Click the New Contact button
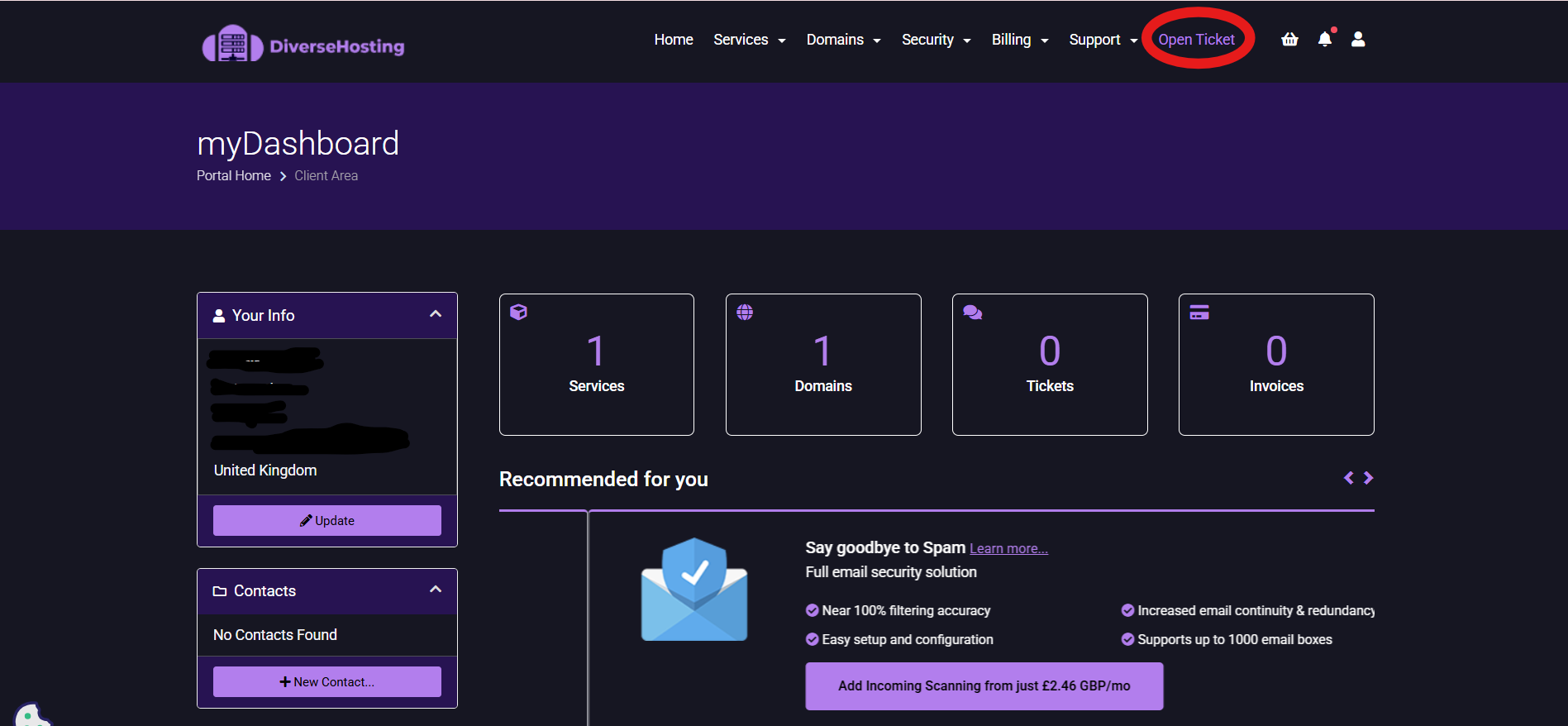This screenshot has height=726, width=1568. pos(327,682)
